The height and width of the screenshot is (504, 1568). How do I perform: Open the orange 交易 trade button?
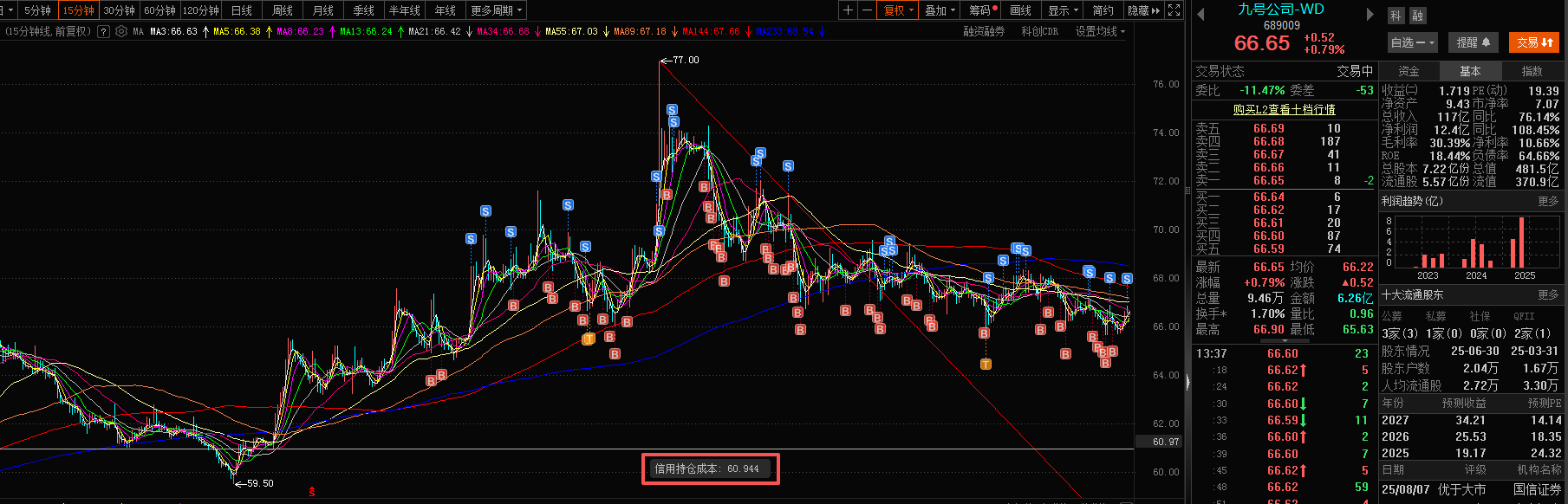coord(1534,42)
